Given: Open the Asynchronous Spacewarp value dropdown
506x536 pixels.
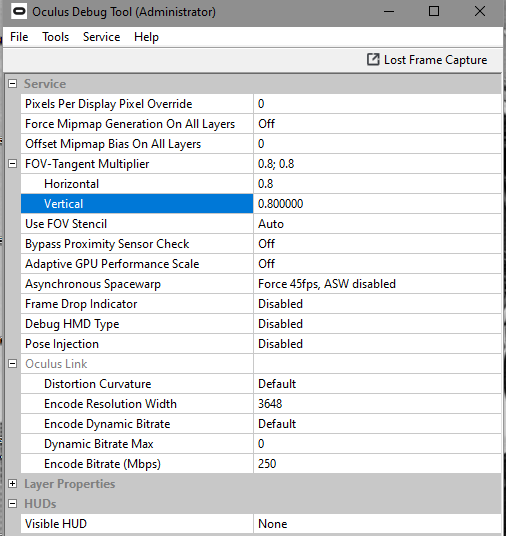Looking at the screenshot, I should [x=377, y=284].
